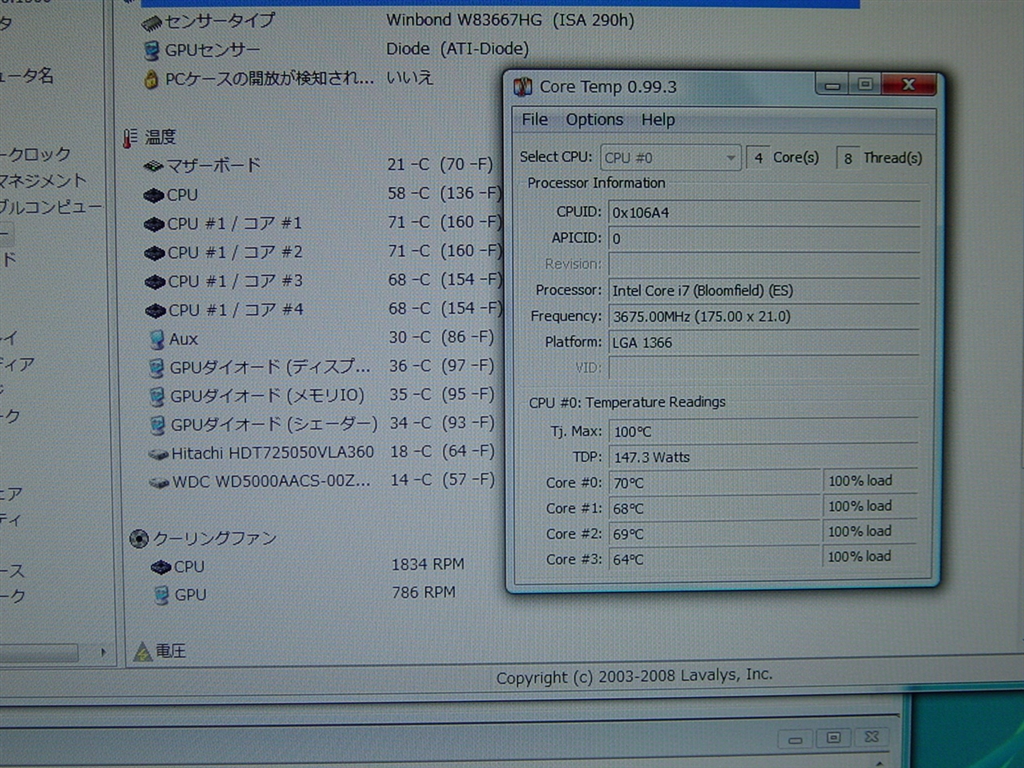Viewport: 1024px width, 768px height.
Task: Click the motherboard icon in temperature list
Action: (153, 166)
